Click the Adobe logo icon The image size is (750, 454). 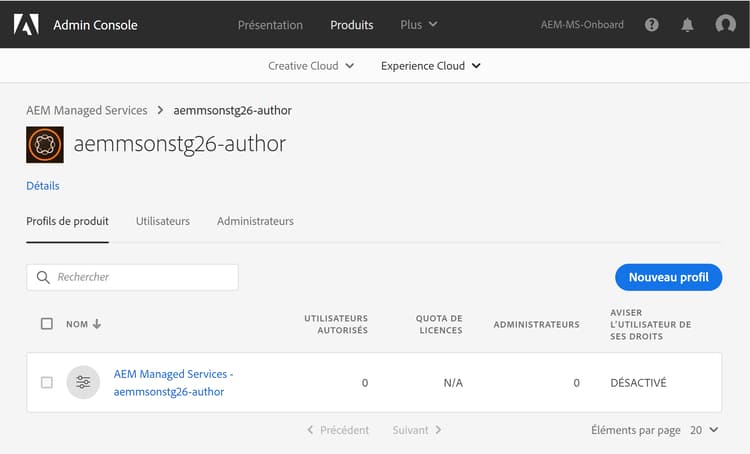point(26,24)
